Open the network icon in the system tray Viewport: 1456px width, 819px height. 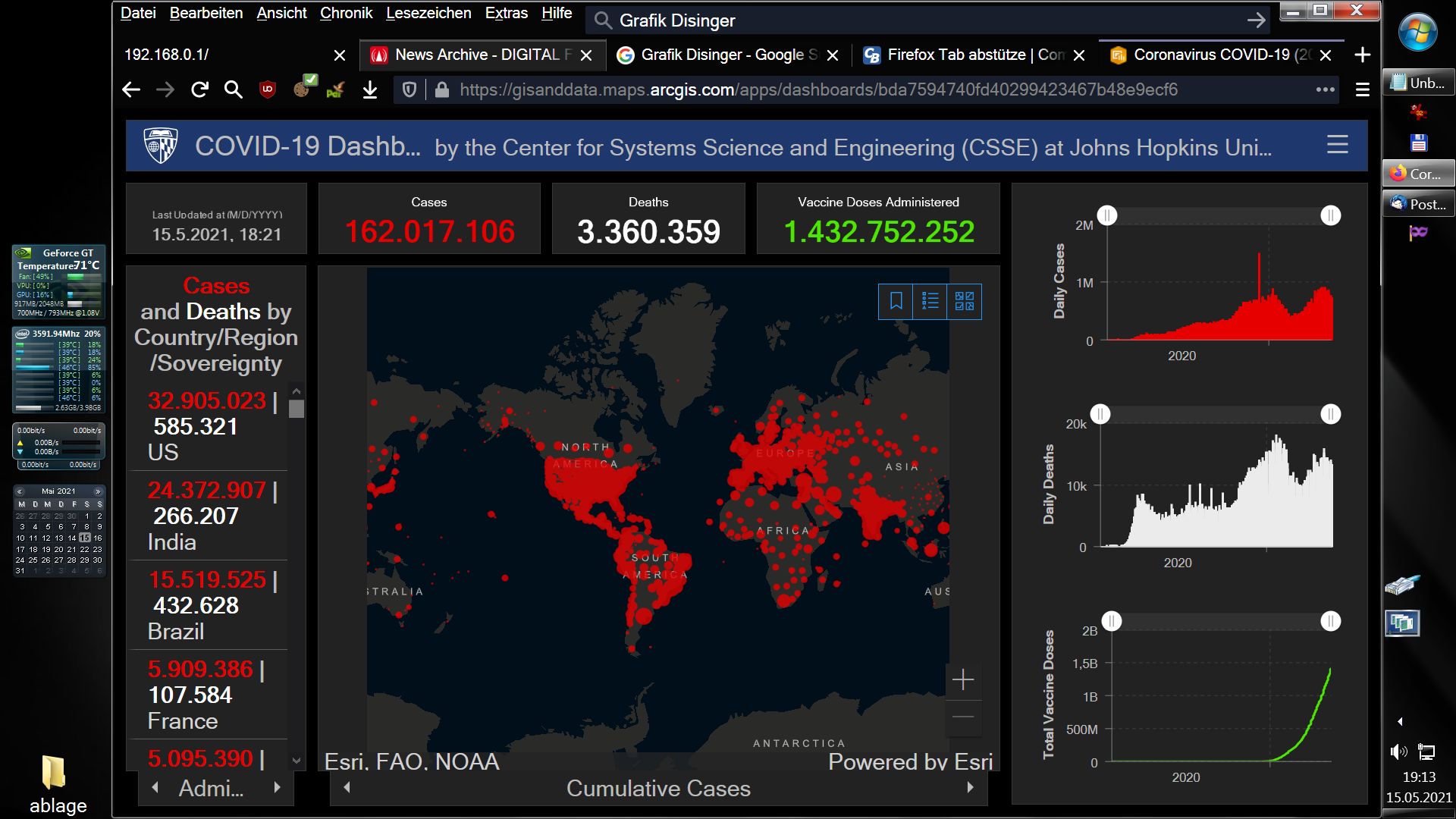point(1426,752)
